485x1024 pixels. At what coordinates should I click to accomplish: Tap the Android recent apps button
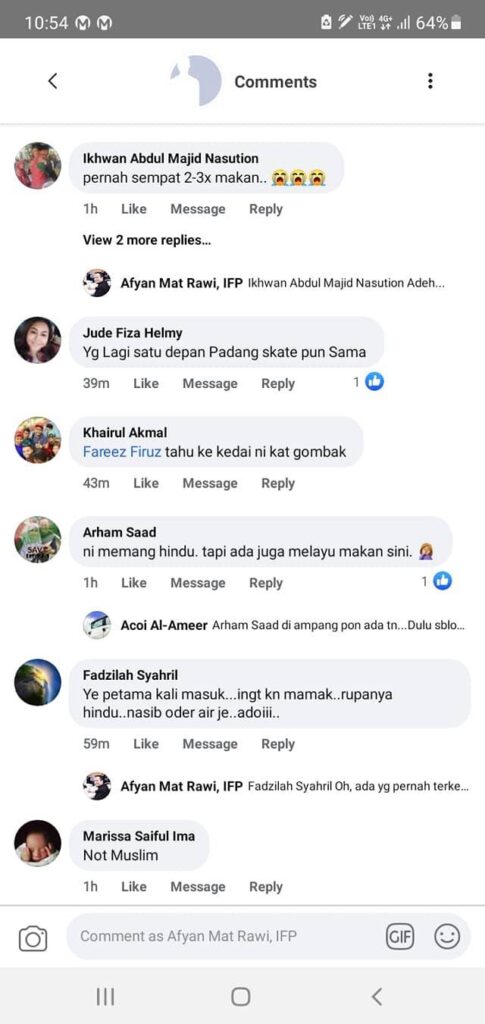(x=105, y=997)
